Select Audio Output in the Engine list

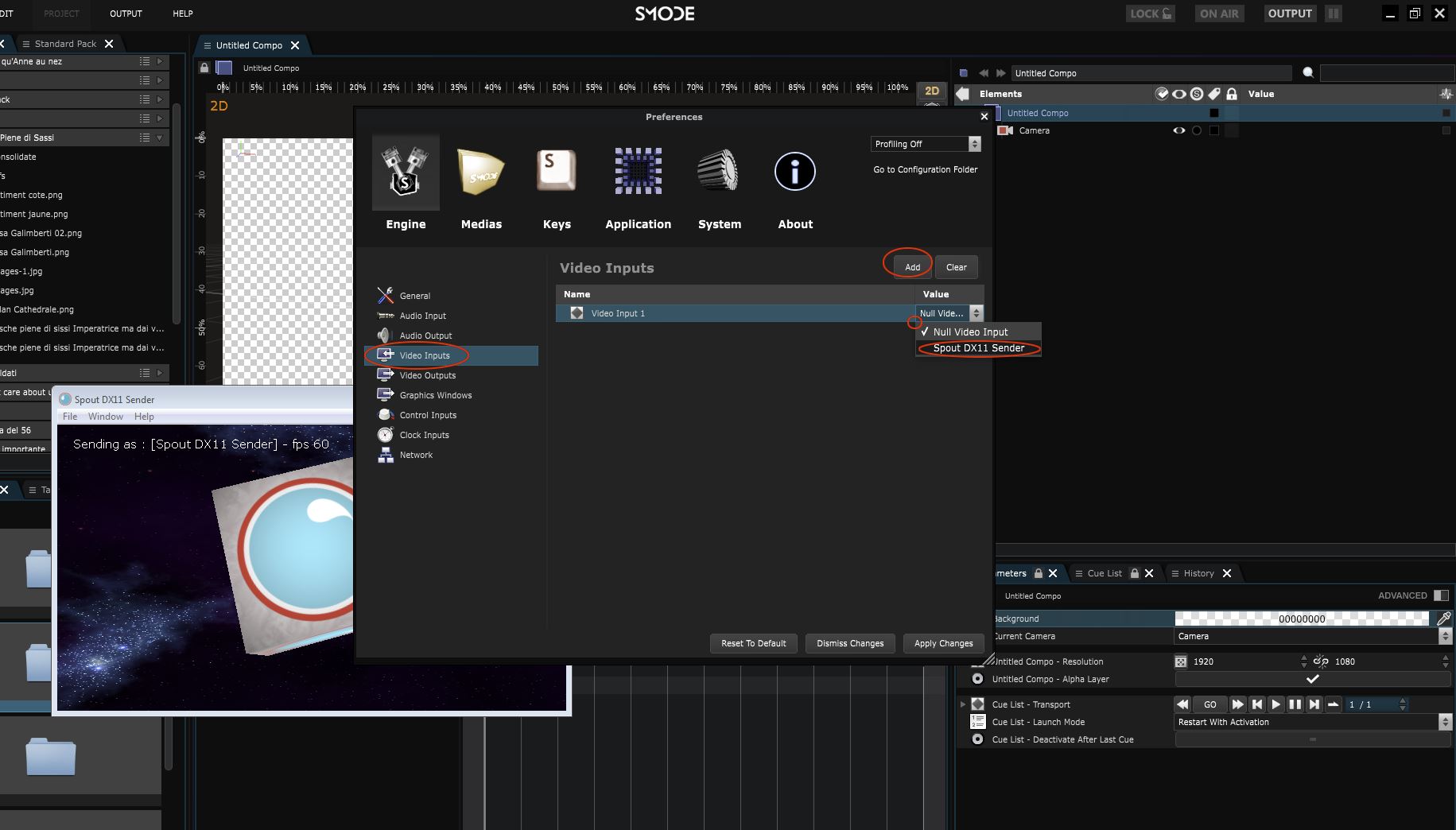[425, 335]
